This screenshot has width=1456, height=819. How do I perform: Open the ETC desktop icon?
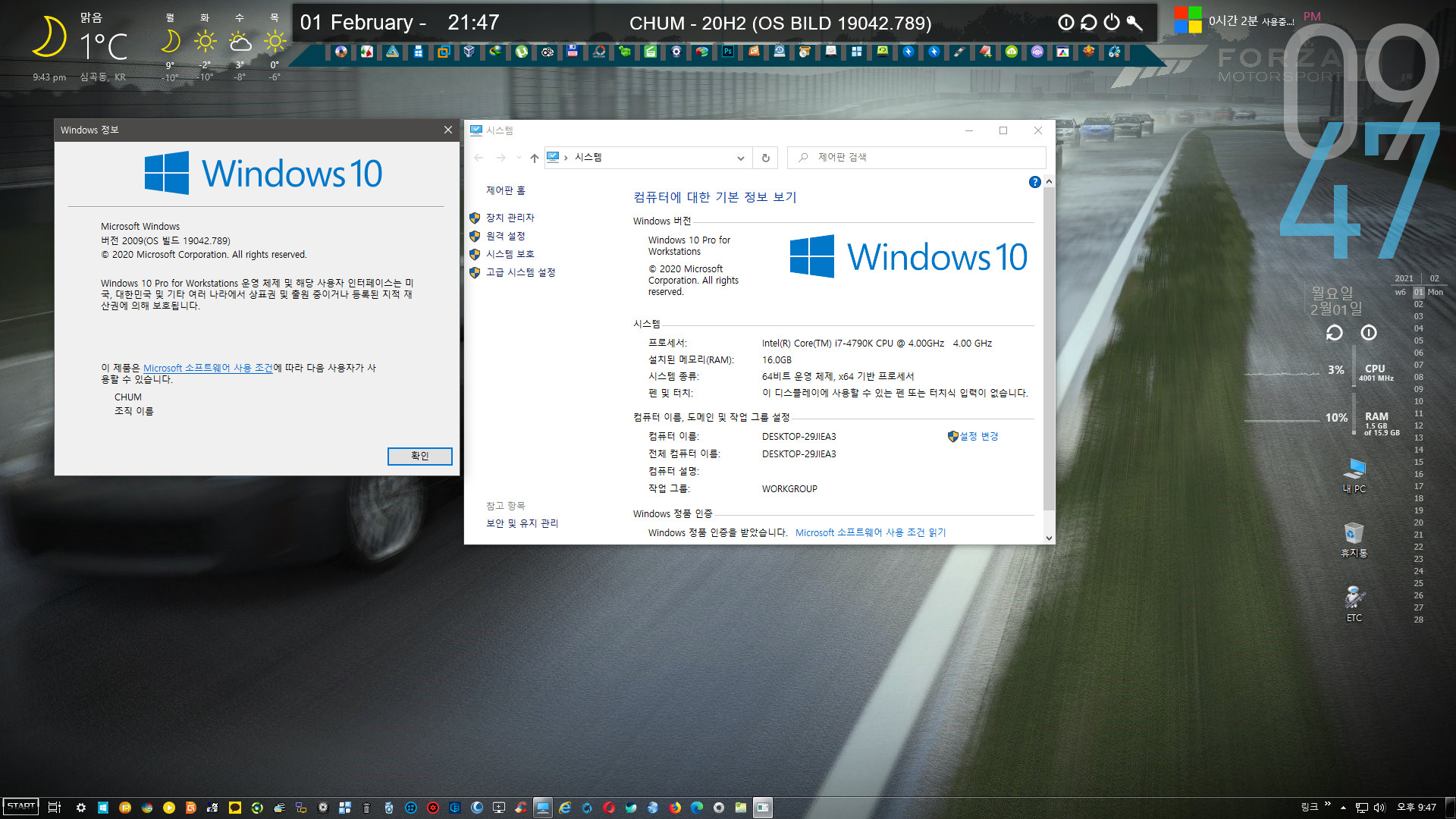1354,604
